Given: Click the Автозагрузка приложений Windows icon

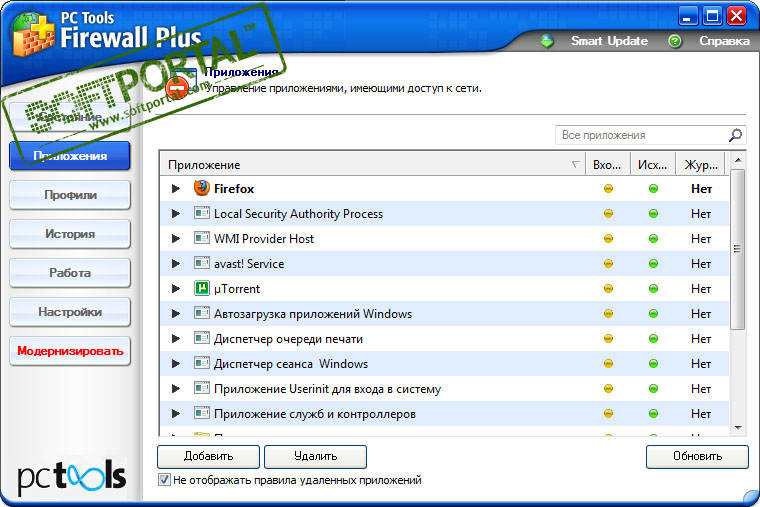Looking at the screenshot, I should [202, 314].
